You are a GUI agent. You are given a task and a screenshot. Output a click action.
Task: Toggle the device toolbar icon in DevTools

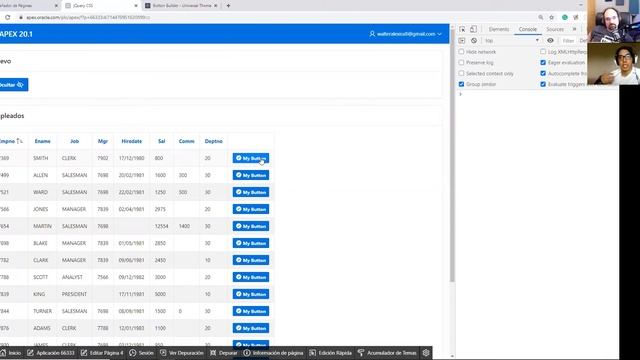tap(473, 29)
